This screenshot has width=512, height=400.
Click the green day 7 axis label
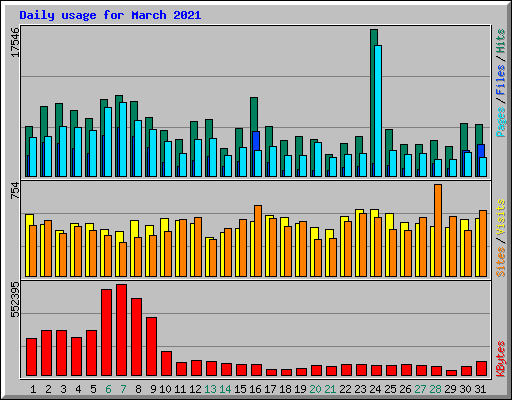123,389
